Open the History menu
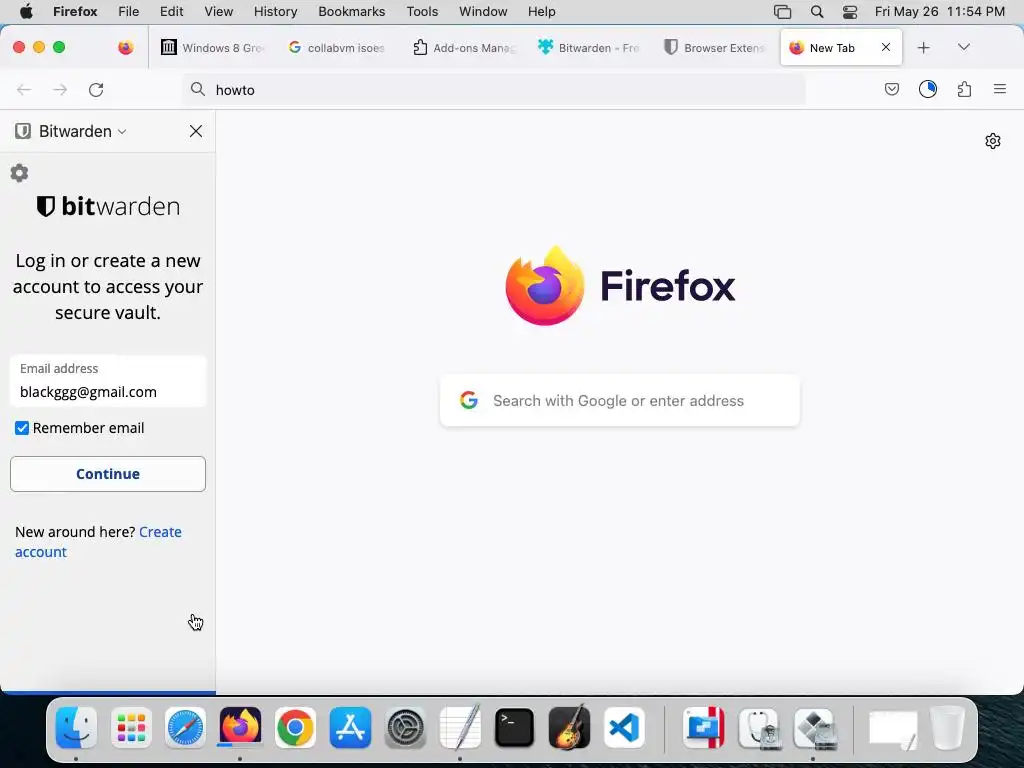Image resolution: width=1024 pixels, height=768 pixels. pos(276,12)
